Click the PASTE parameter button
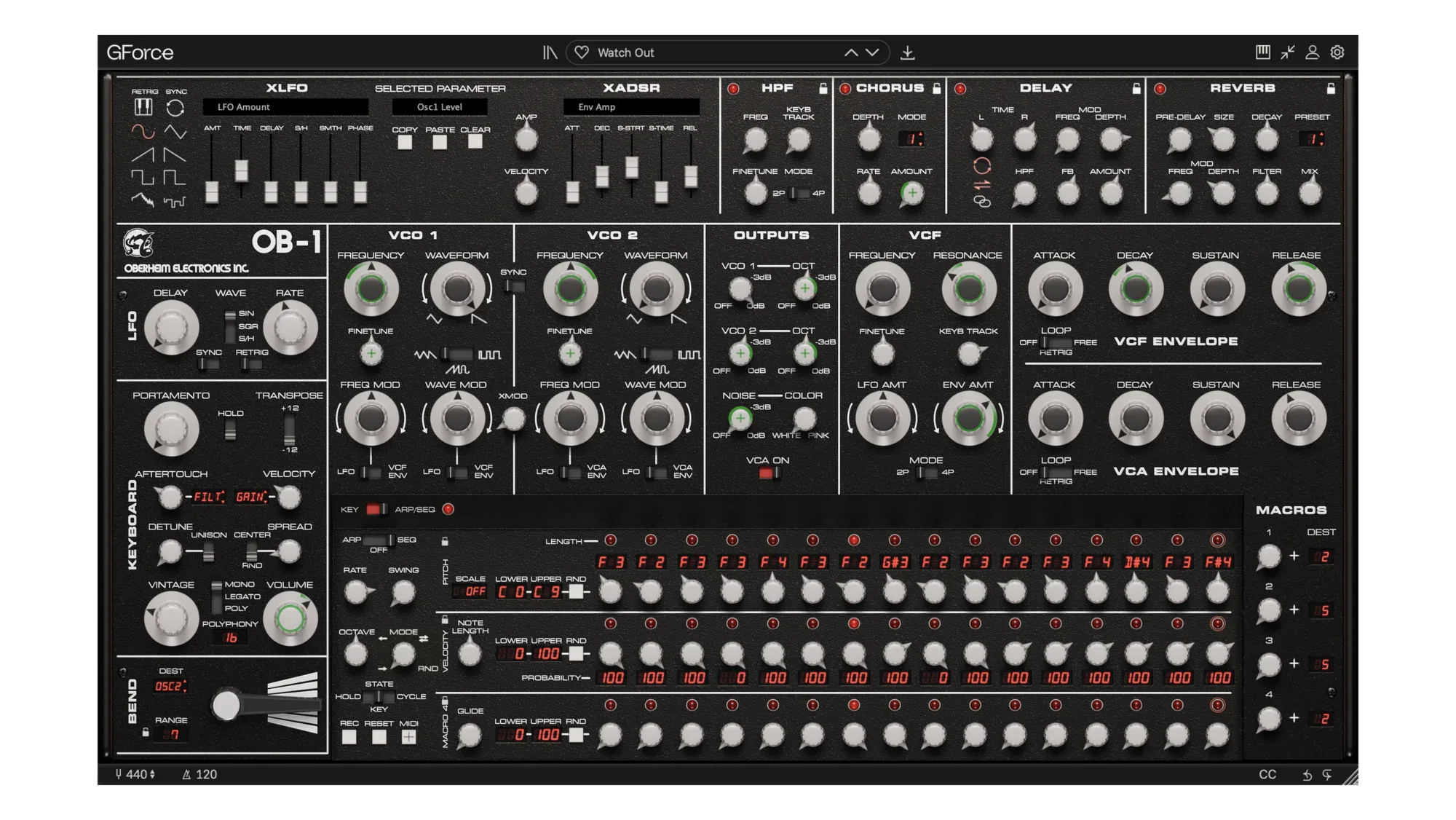The height and width of the screenshot is (820, 1456). pos(440,143)
